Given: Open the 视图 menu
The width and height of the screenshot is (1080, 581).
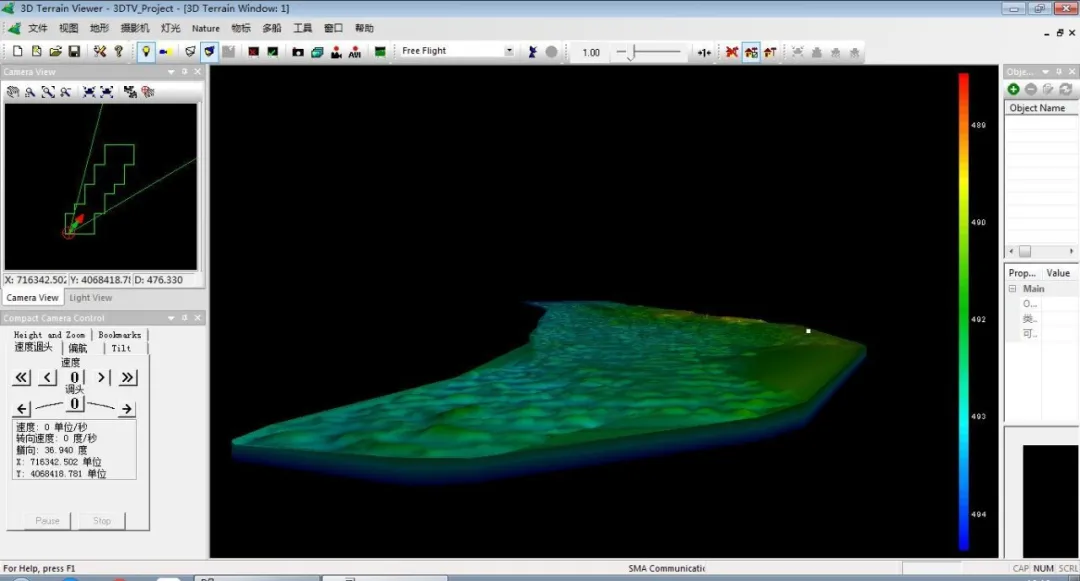Looking at the screenshot, I should click(68, 28).
